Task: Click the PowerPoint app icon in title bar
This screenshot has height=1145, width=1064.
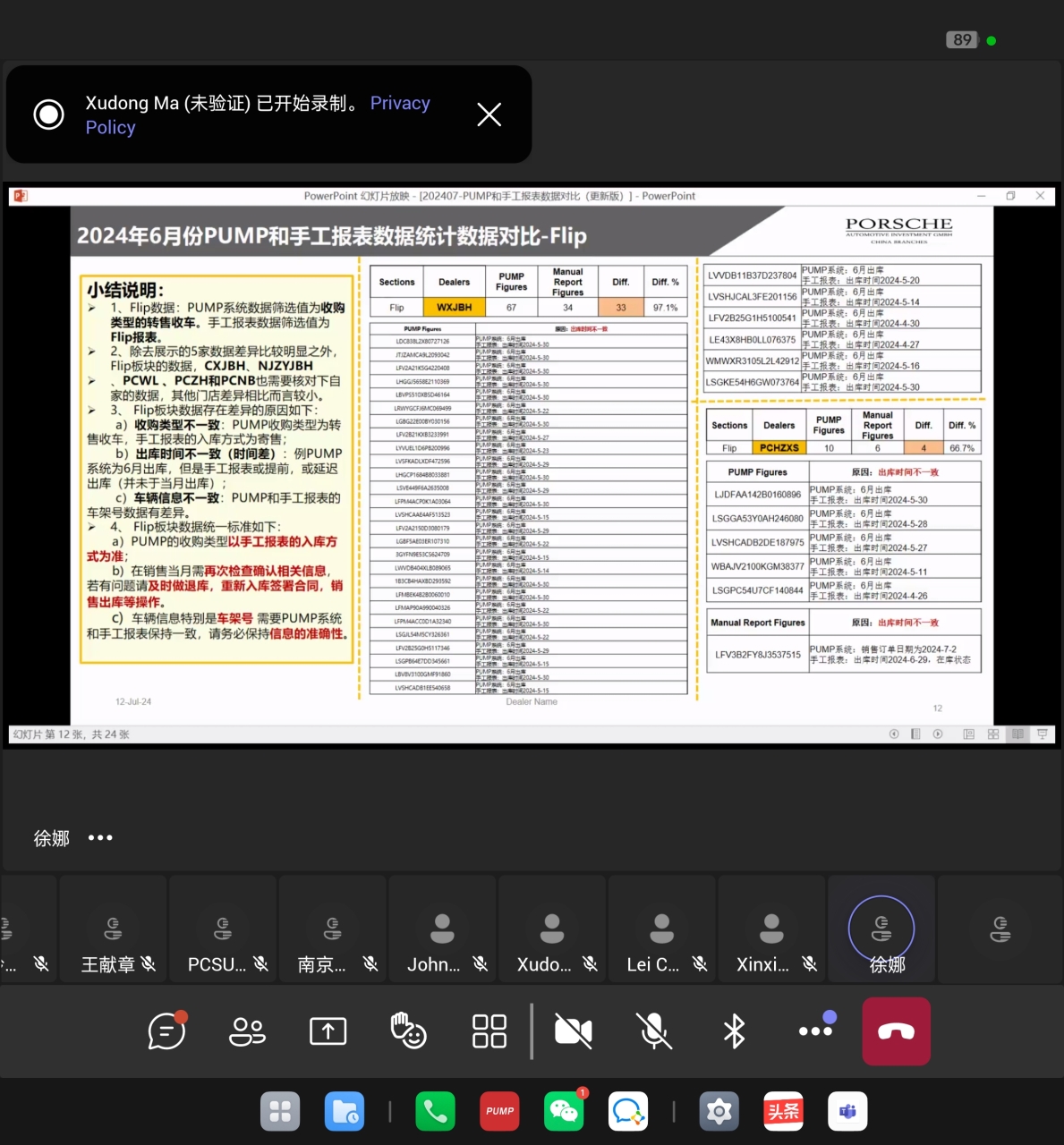Action: pyautogui.click(x=21, y=196)
